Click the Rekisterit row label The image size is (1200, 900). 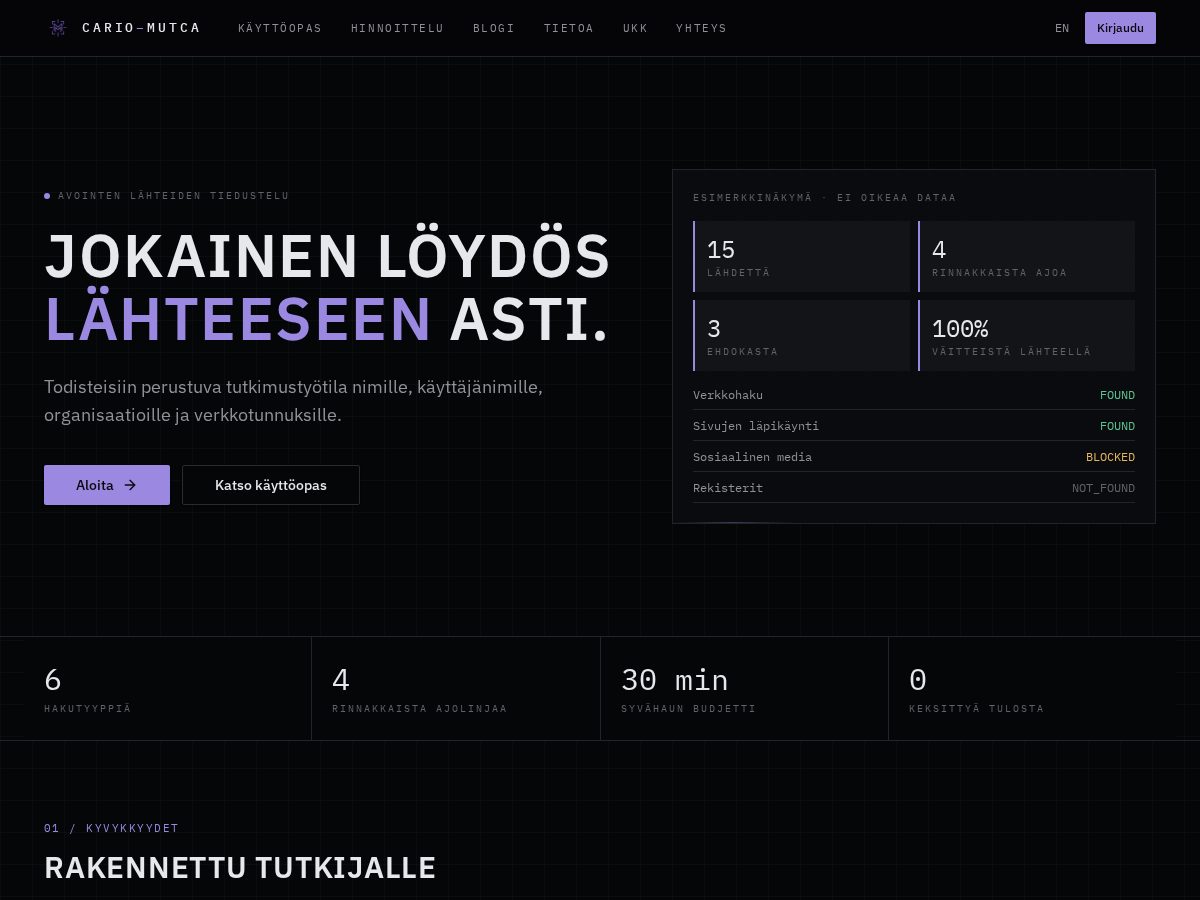[728, 488]
